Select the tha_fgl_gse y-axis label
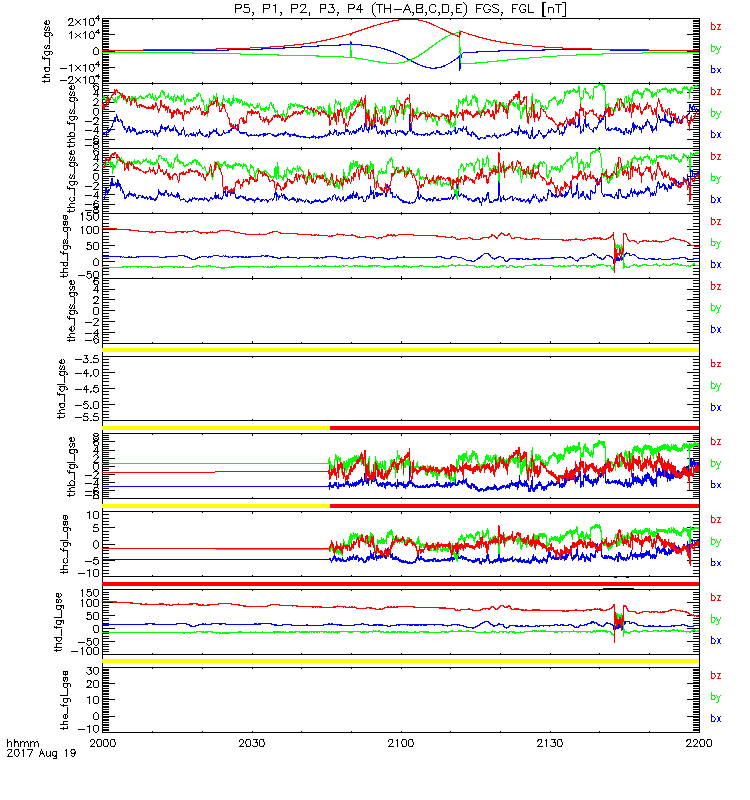Image resolution: width=750 pixels, height=800 pixels. (x=61, y=389)
